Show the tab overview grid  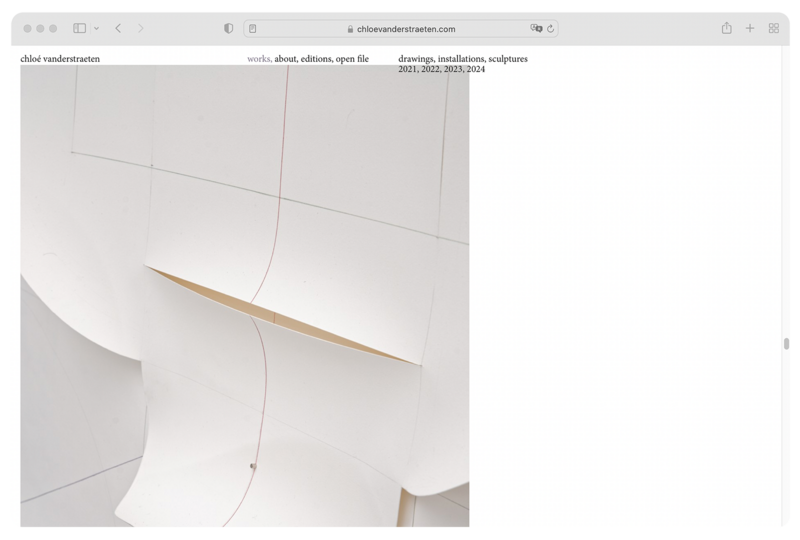coord(773,29)
